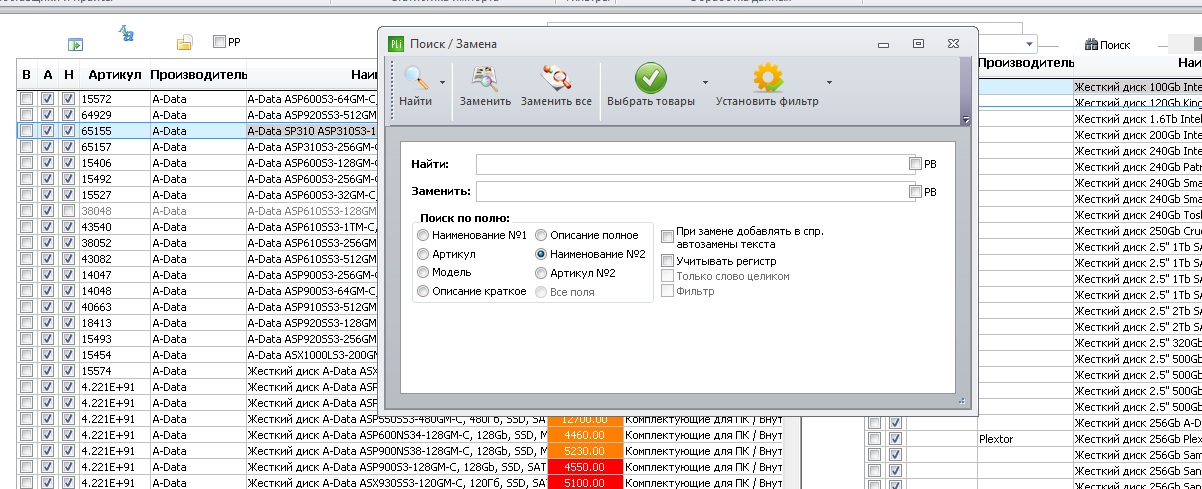Toggle the A column checkbox in row 64929
Viewport: 1202px width, 489px height.
47,115
